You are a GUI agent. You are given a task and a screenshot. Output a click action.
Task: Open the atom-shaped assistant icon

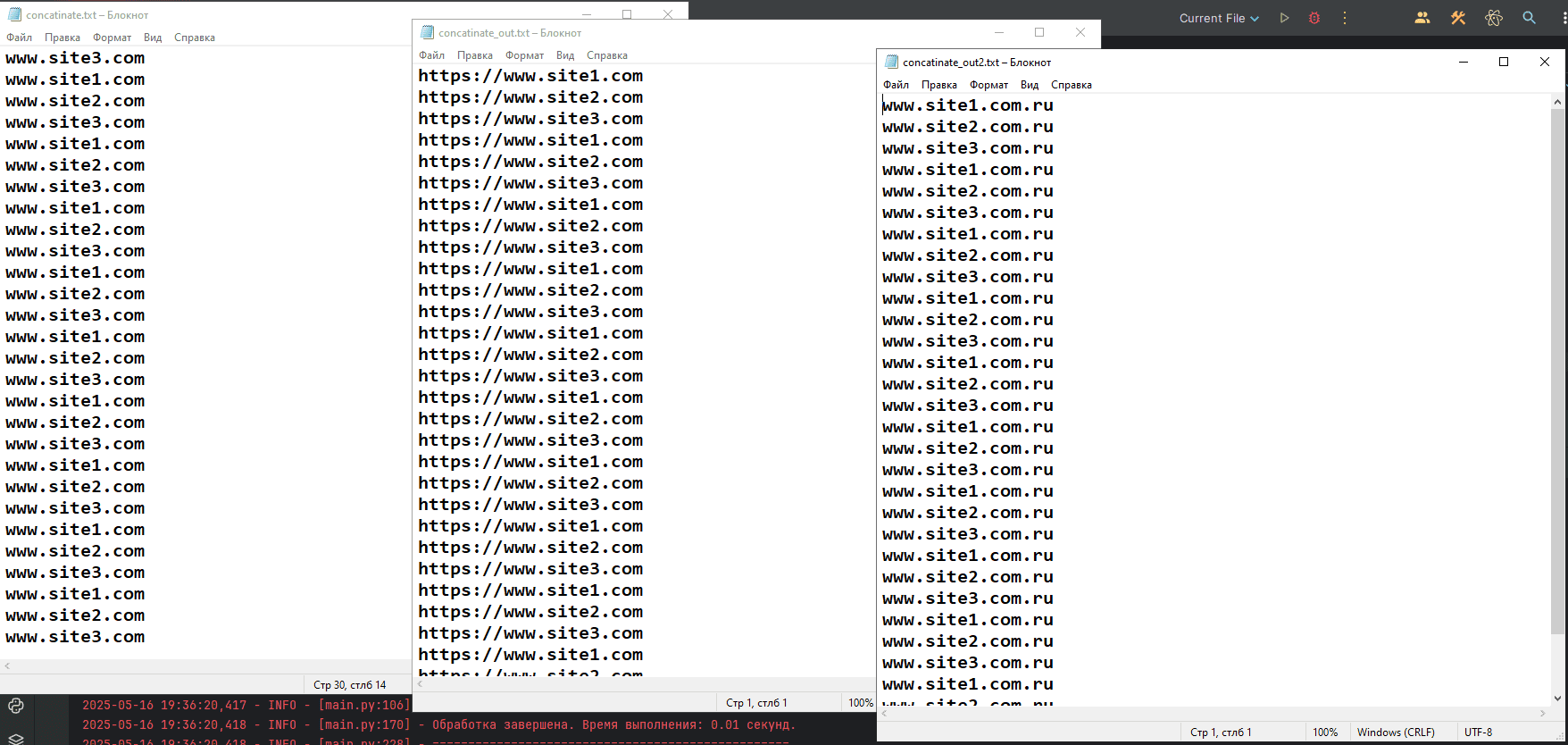[1494, 18]
